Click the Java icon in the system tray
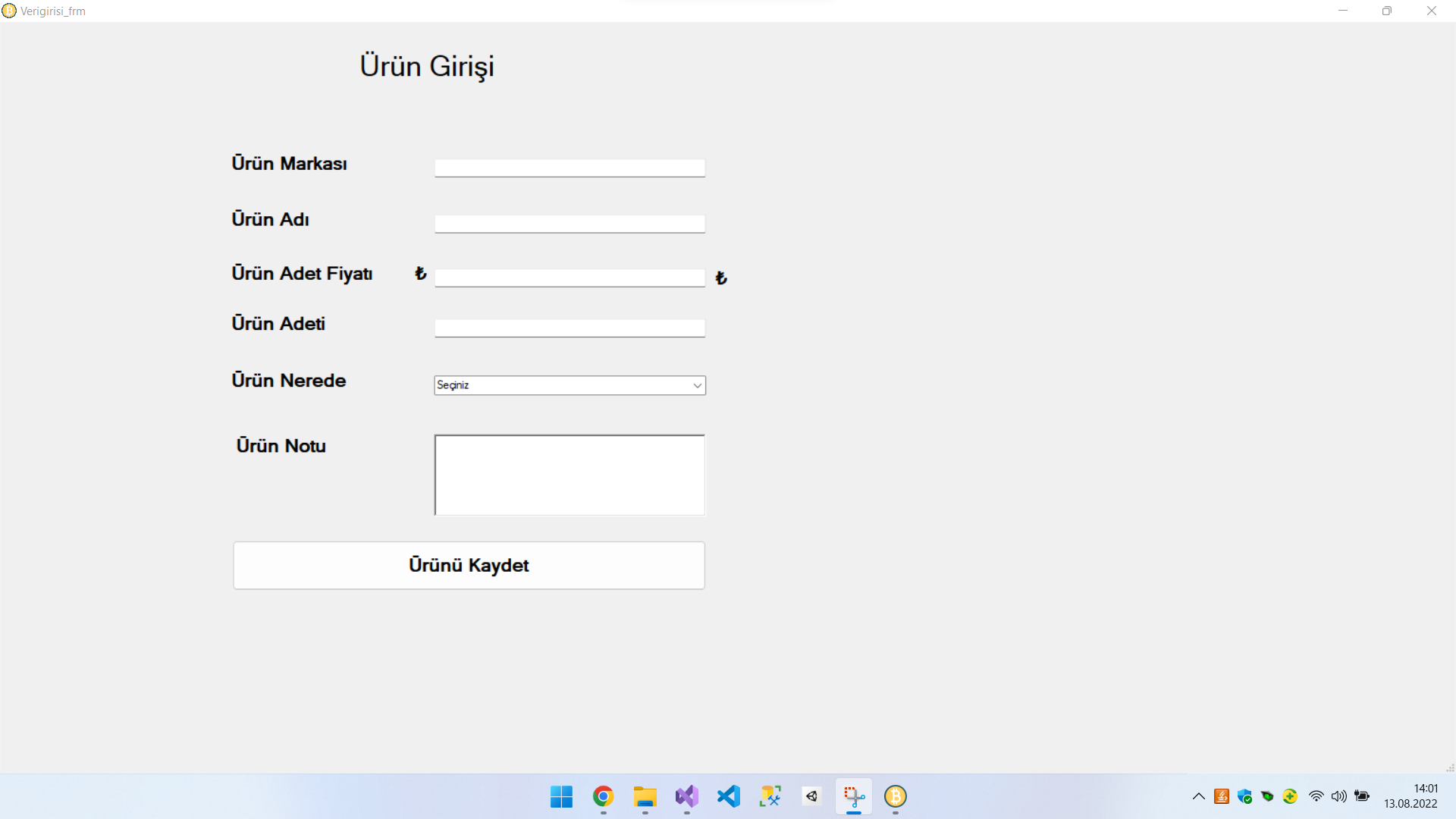1456x819 pixels. pyautogui.click(x=1222, y=797)
